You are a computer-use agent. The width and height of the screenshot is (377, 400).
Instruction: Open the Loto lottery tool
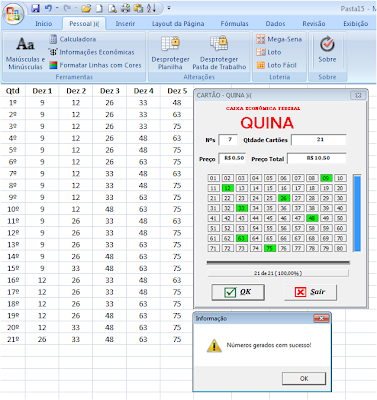click(x=269, y=52)
